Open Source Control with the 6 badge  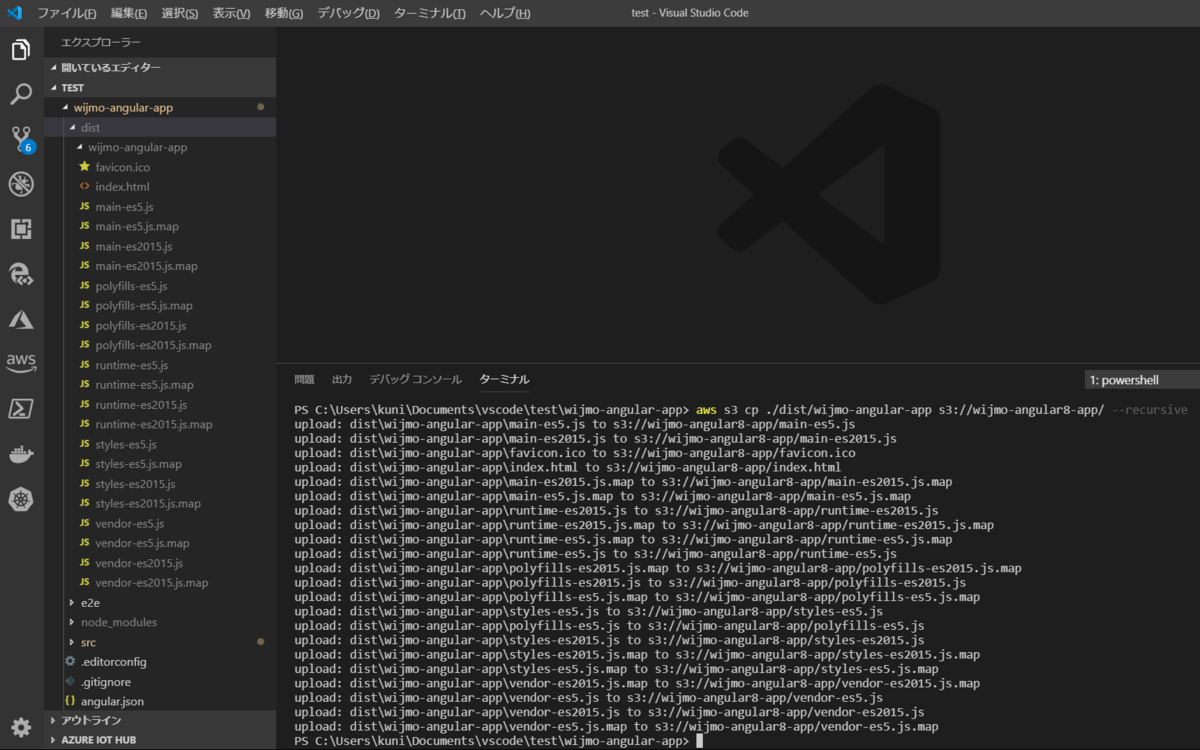21,139
